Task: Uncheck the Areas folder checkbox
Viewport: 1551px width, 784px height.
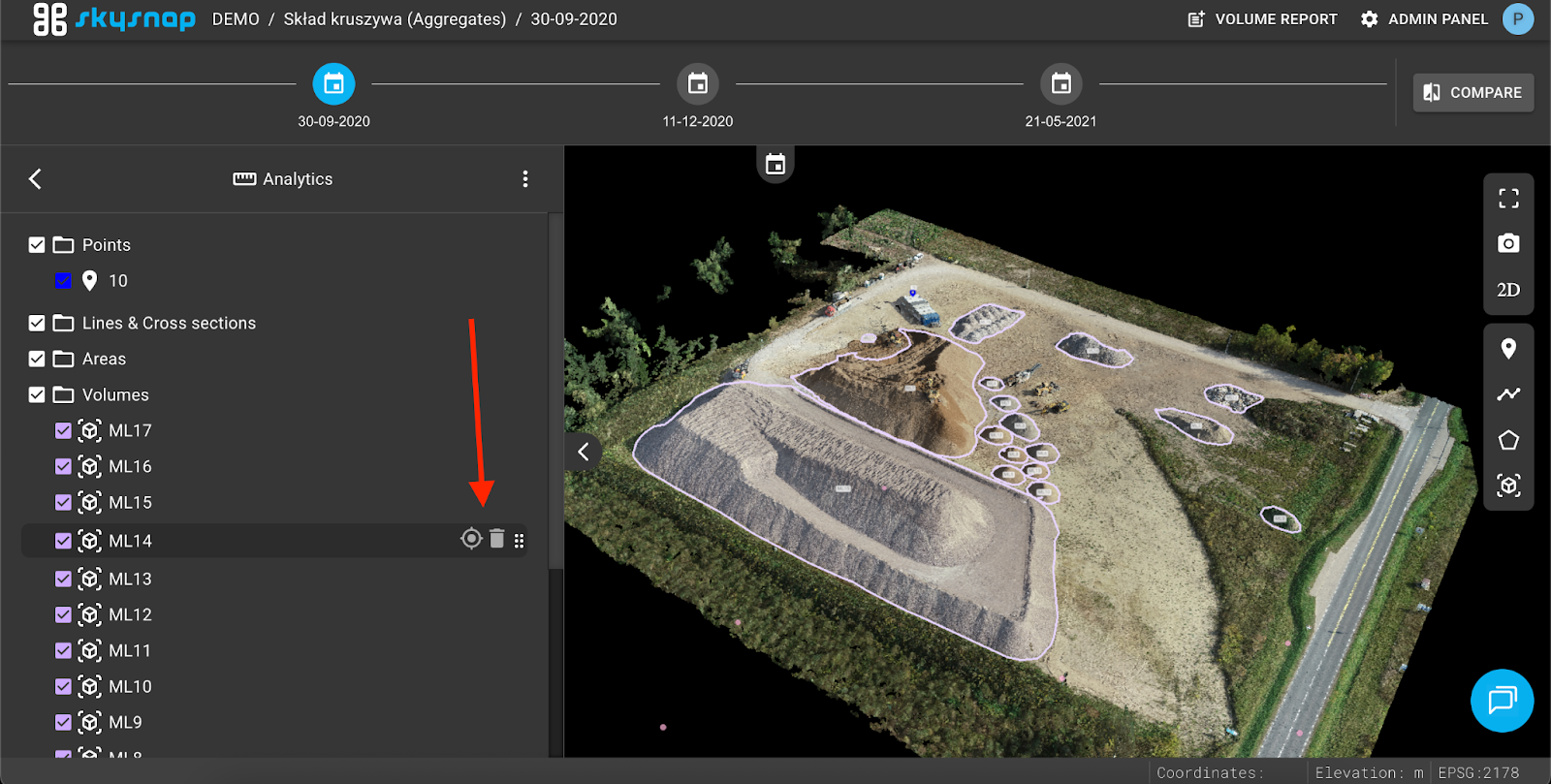Action: (37, 359)
